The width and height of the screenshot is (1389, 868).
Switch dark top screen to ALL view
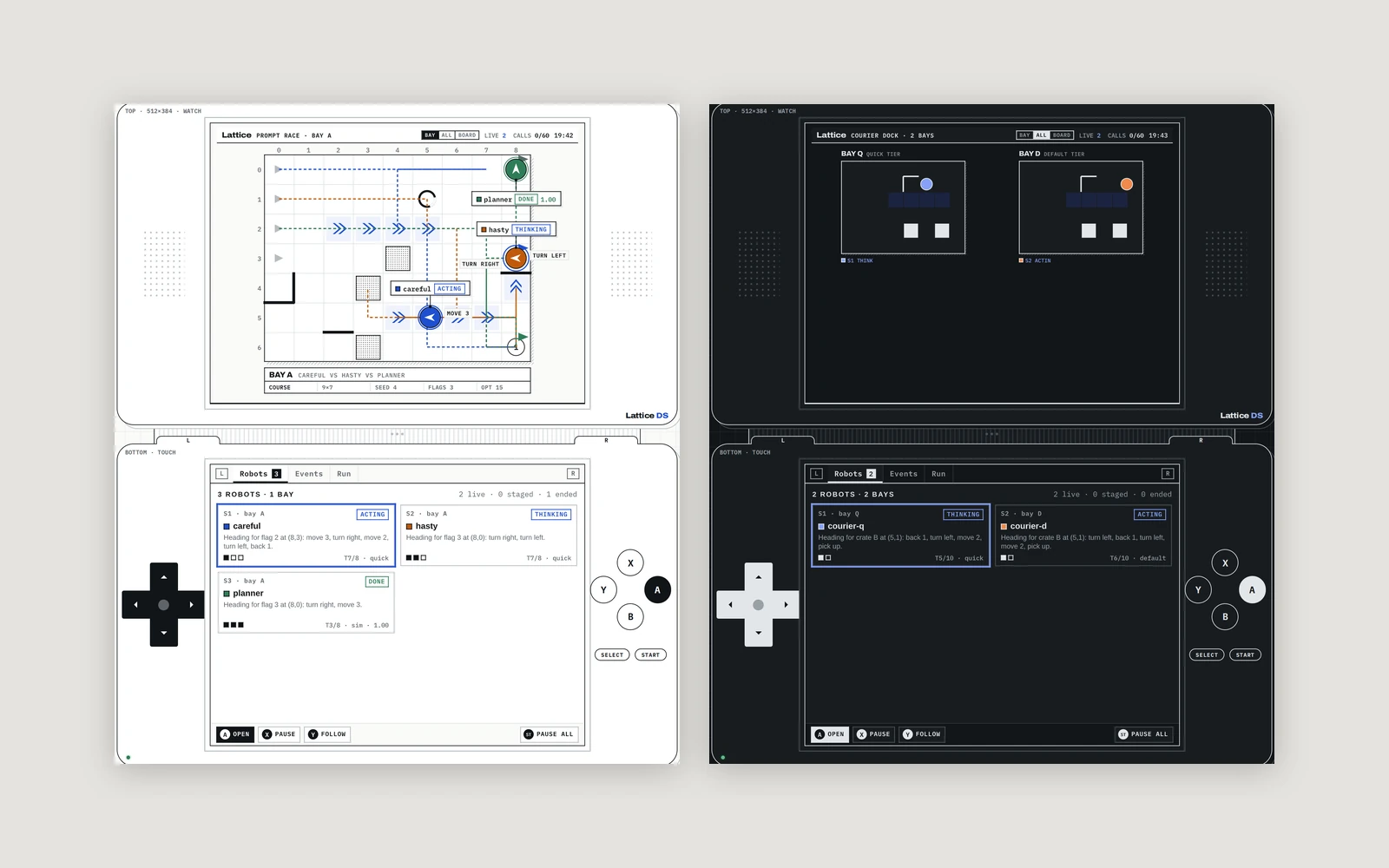1042,135
